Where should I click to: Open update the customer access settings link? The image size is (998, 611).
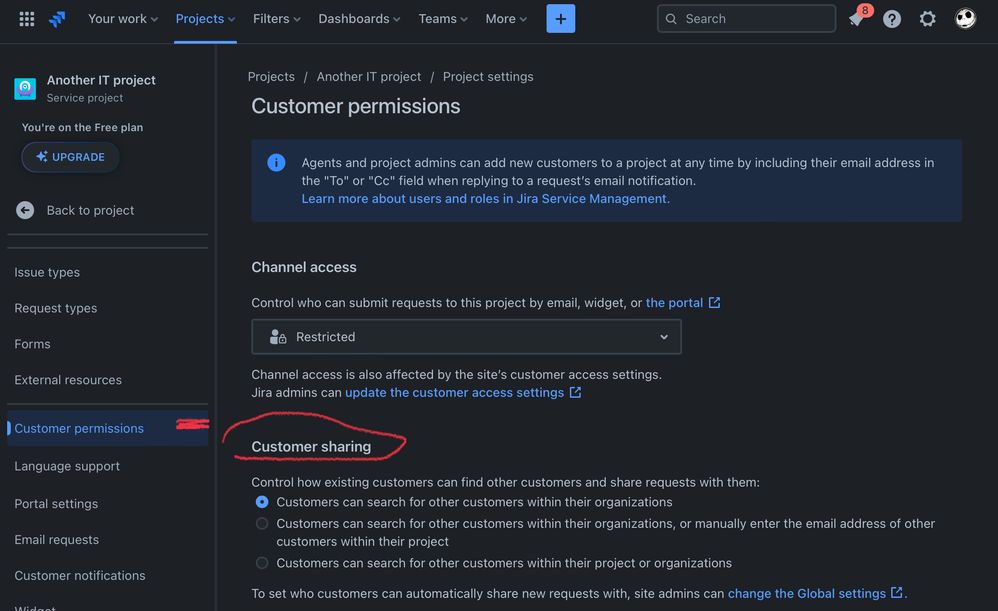point(454,393)
